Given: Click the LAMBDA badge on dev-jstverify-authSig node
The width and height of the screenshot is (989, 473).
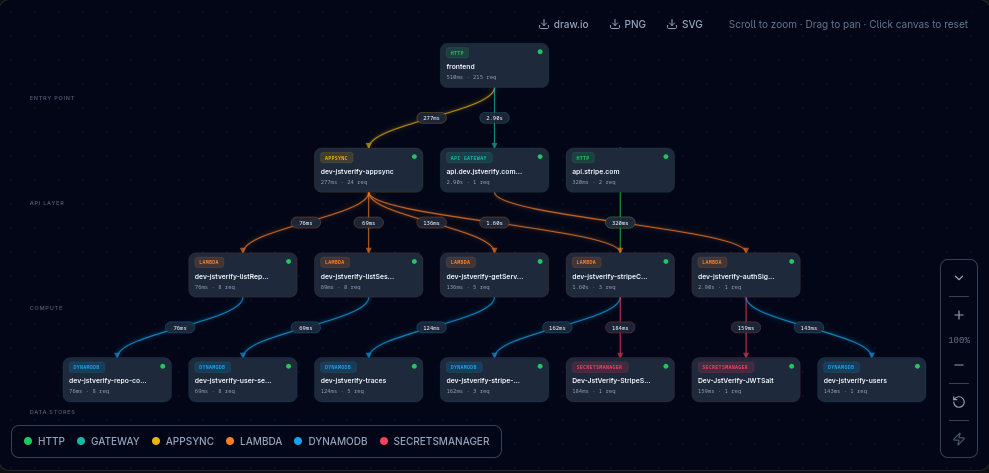Looking at the screenshot, I should [712, 262].
